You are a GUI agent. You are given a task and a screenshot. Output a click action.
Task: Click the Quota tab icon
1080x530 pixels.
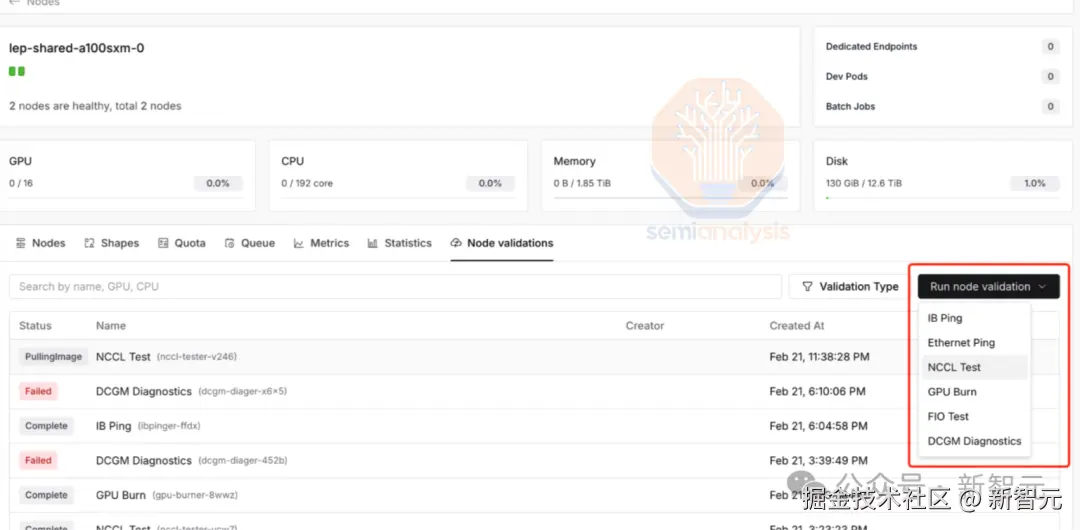(163, 243)
